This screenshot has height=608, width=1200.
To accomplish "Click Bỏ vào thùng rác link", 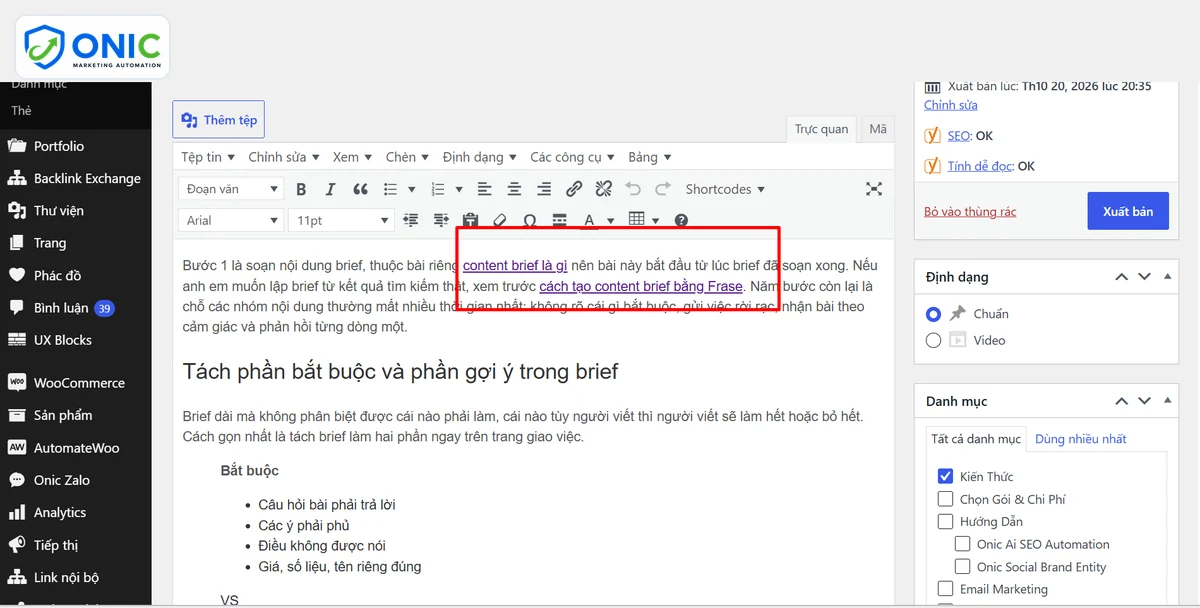I will 968,212.
